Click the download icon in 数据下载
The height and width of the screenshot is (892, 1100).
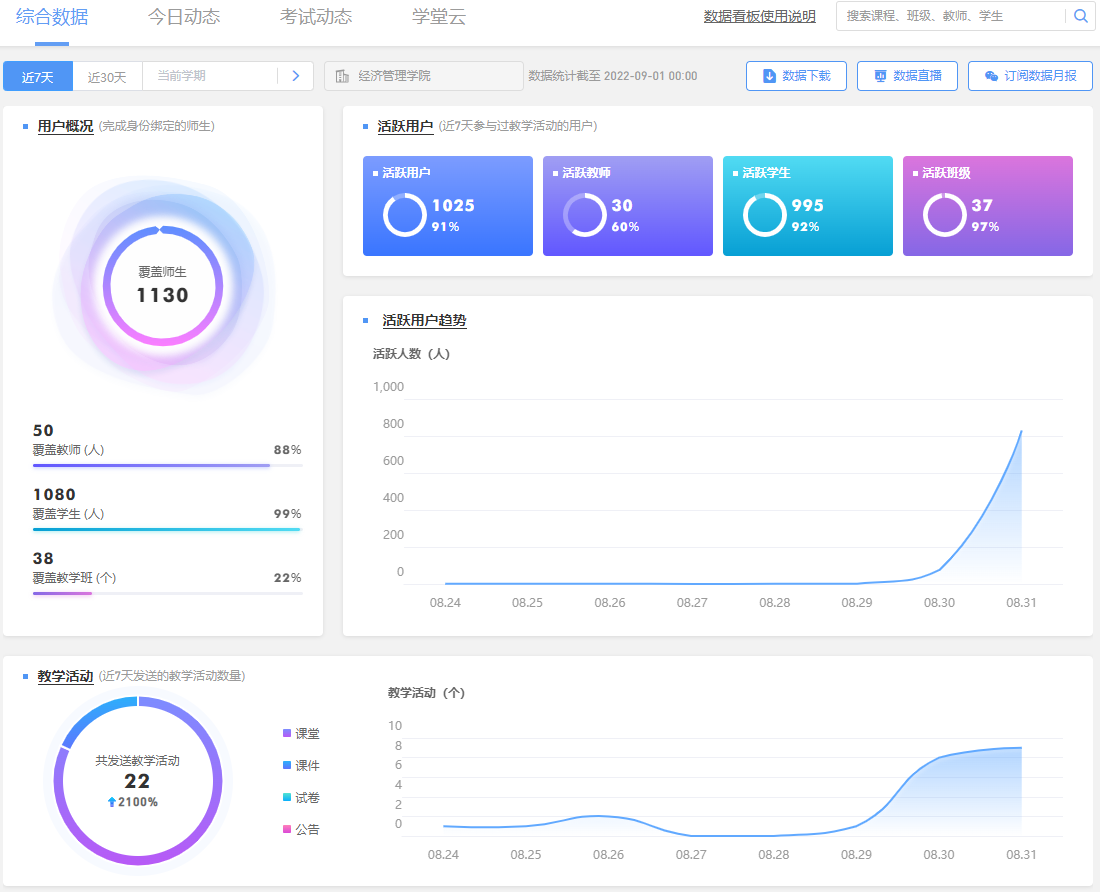[769, 76]
